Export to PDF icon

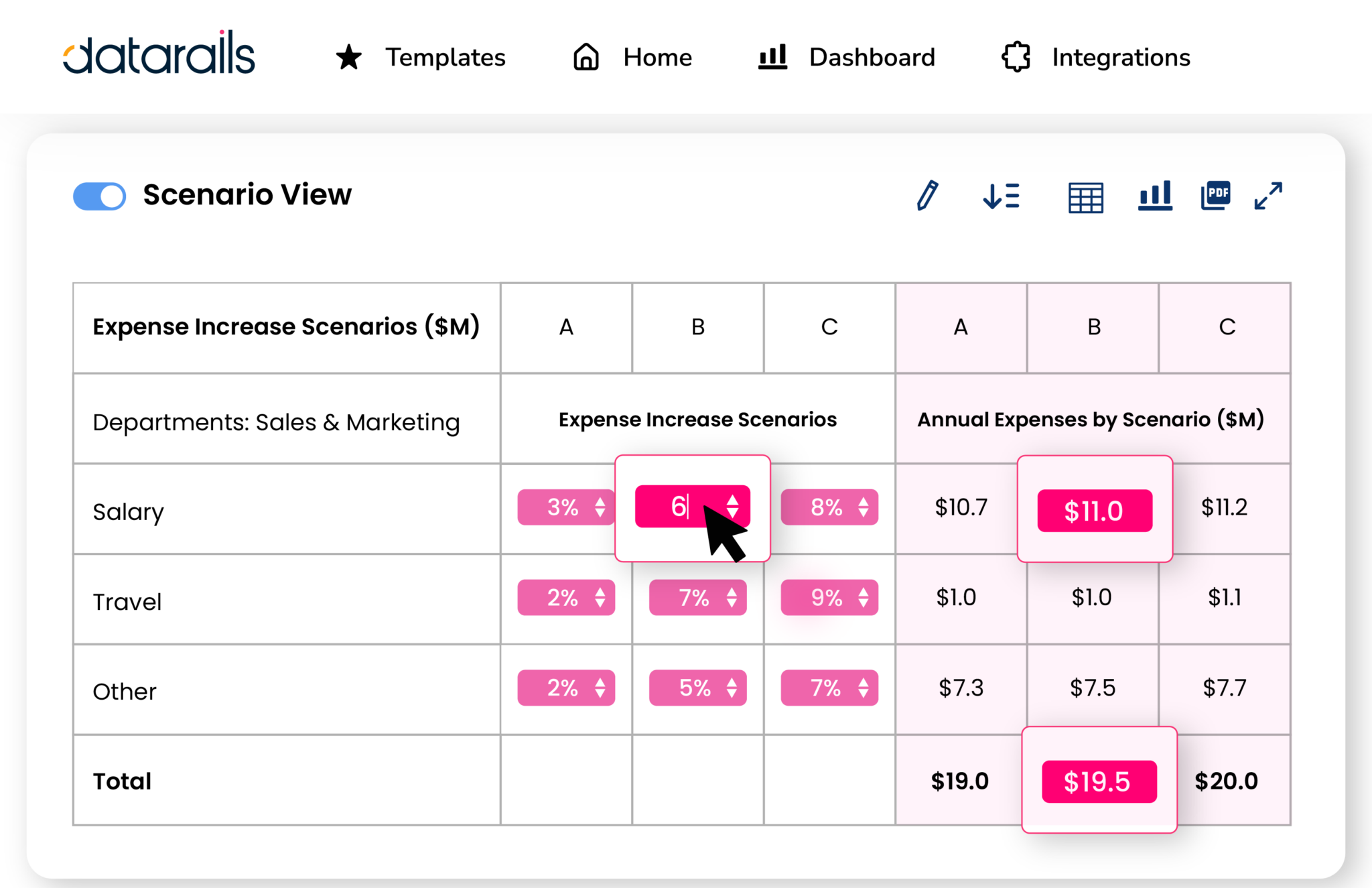[1216, 196]
